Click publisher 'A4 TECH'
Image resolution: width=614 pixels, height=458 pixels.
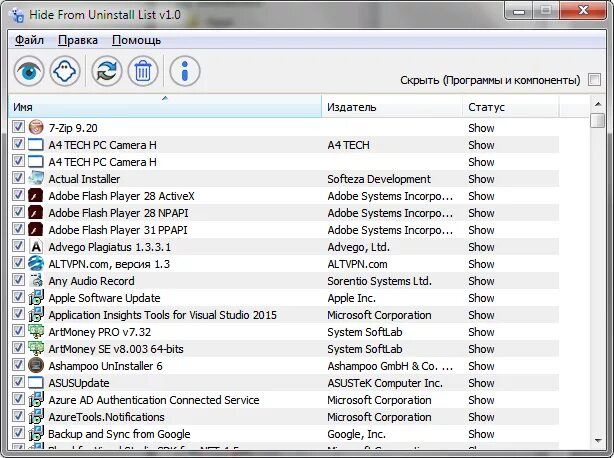pyautogui.click(x=348, y=145)
